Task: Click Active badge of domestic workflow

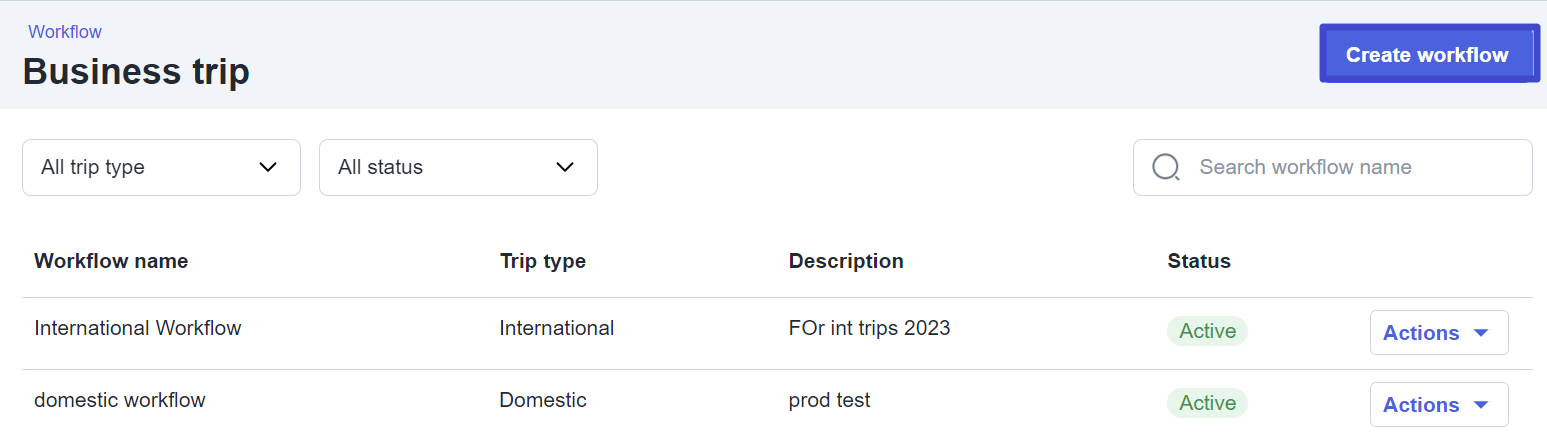Action: tap(1207, 403)
